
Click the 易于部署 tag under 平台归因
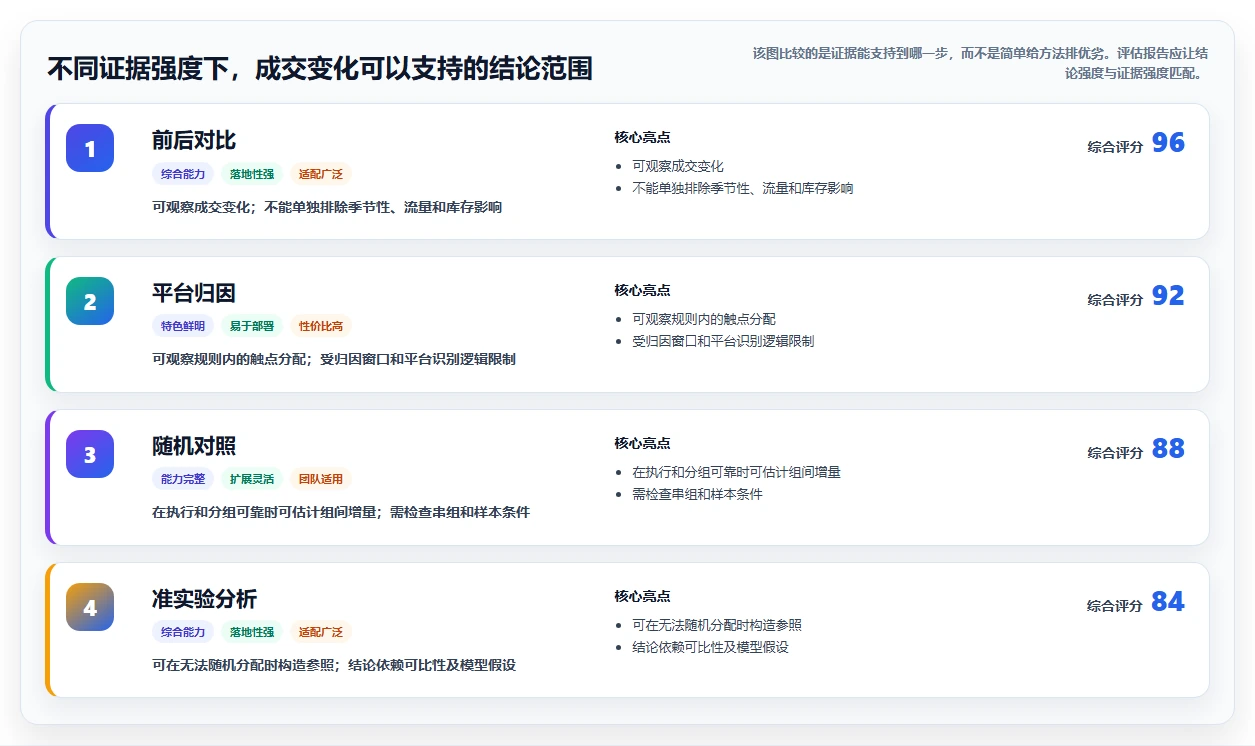tap(252, 326)
